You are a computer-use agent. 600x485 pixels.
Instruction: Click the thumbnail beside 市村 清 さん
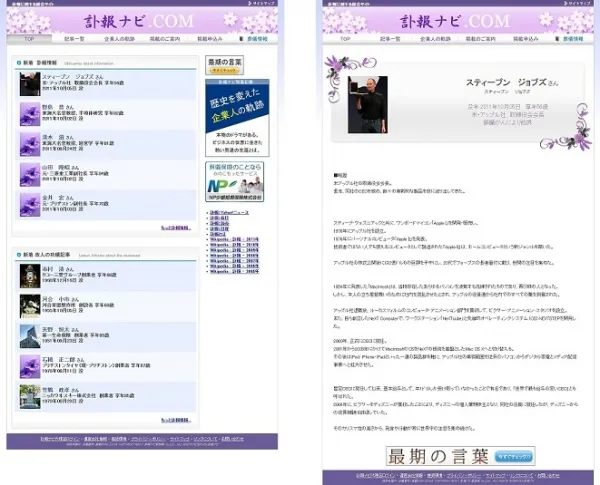(30, 276)
